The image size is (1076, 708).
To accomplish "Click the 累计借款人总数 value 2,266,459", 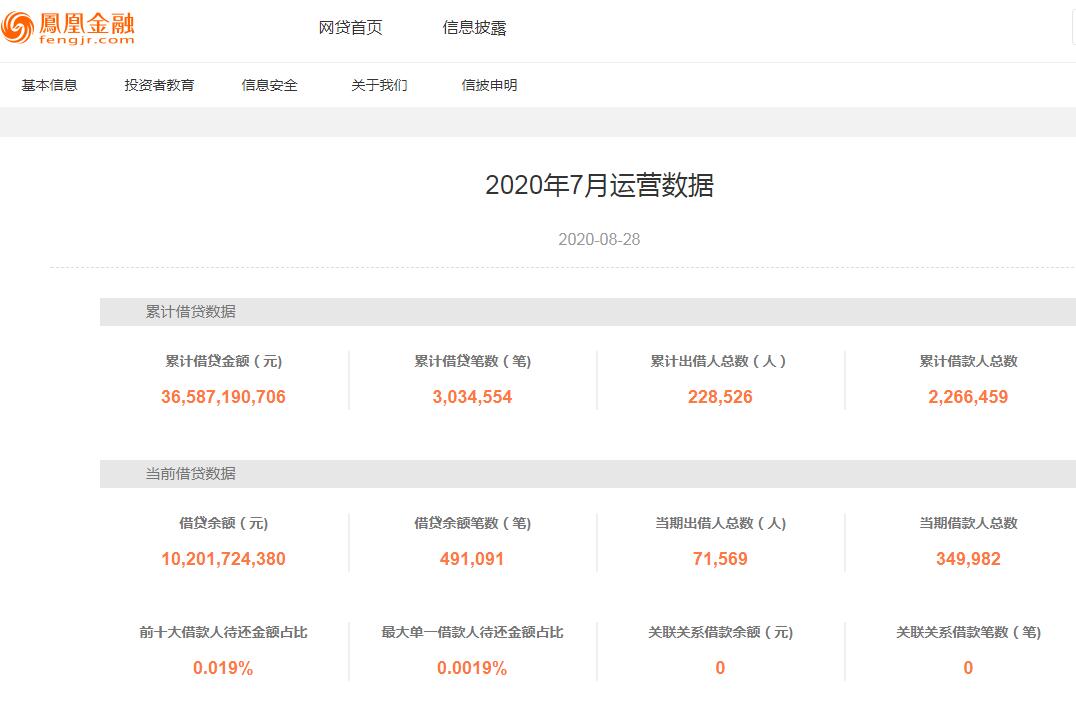I will [x=968, y=397].
